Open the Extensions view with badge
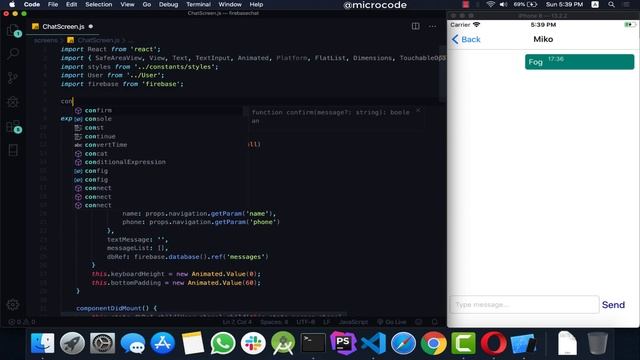The image size is (640, 360). click(13, 127)
